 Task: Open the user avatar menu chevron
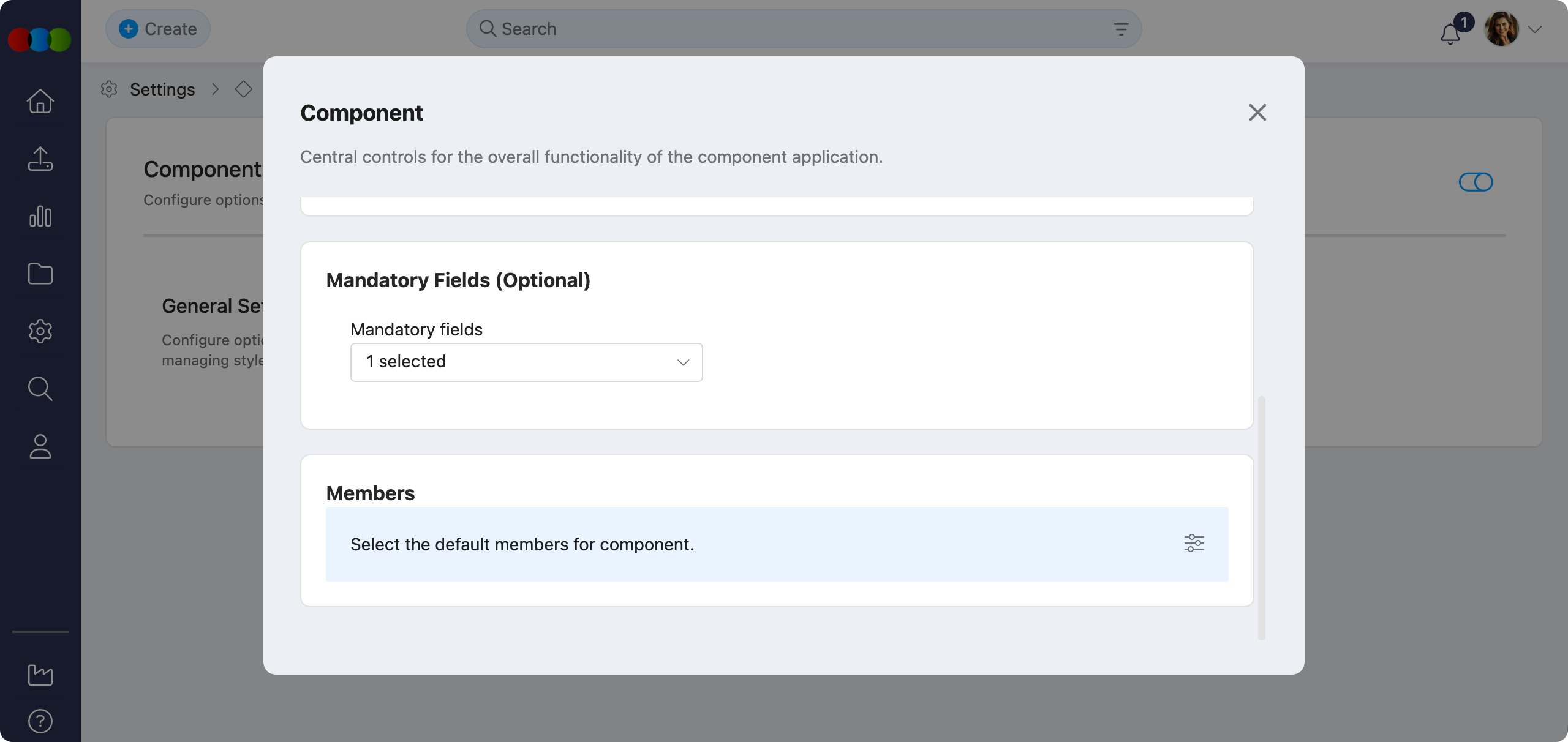click(x=1534, y=29)
